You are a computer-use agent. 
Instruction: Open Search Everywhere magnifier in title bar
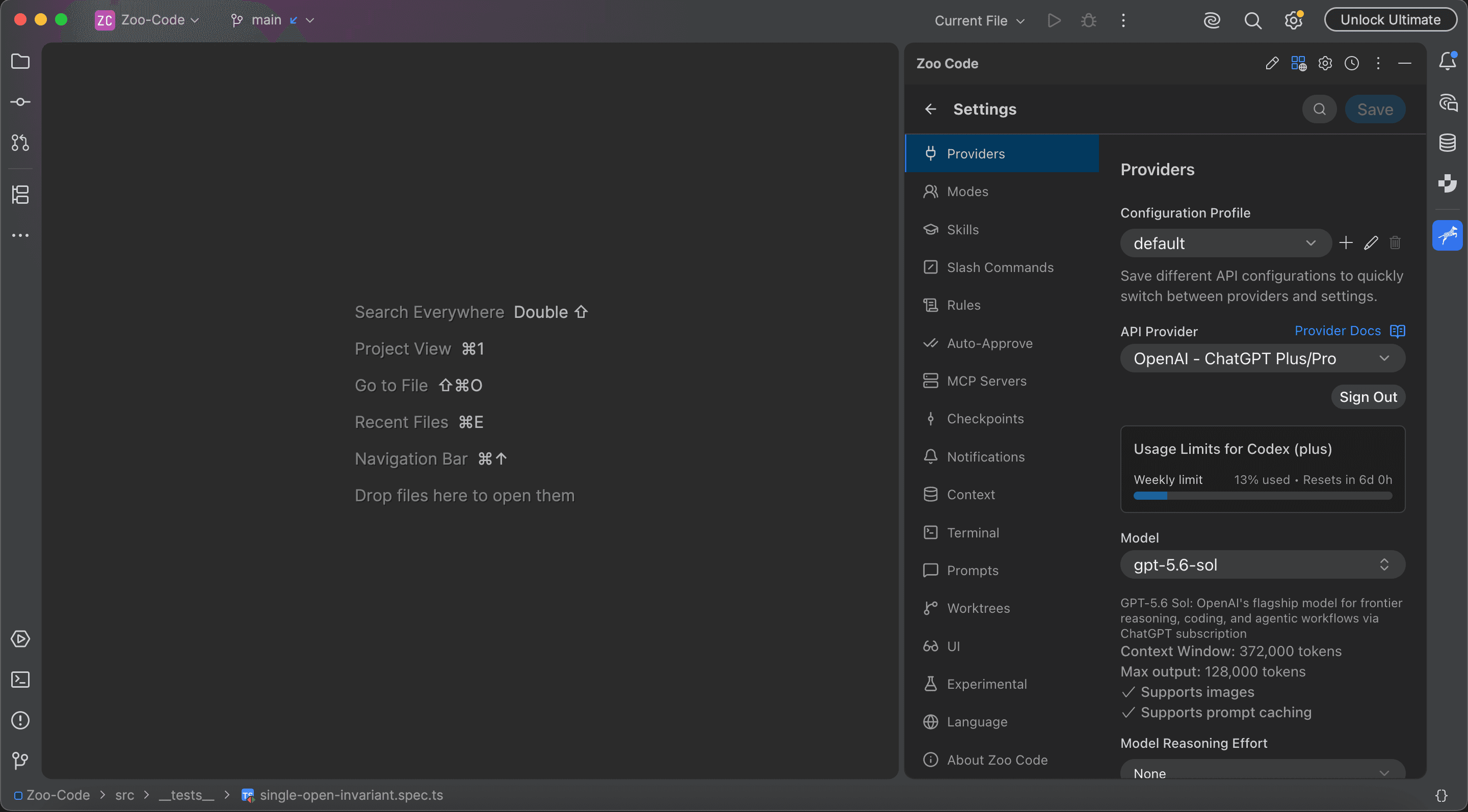[x=1252, y=20]
